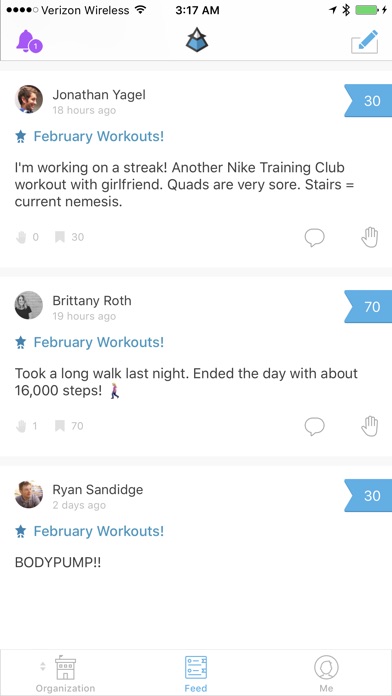
Task: Expand the Organization switcher arrows
Action: pyautogui.click(x=43, y=666)
